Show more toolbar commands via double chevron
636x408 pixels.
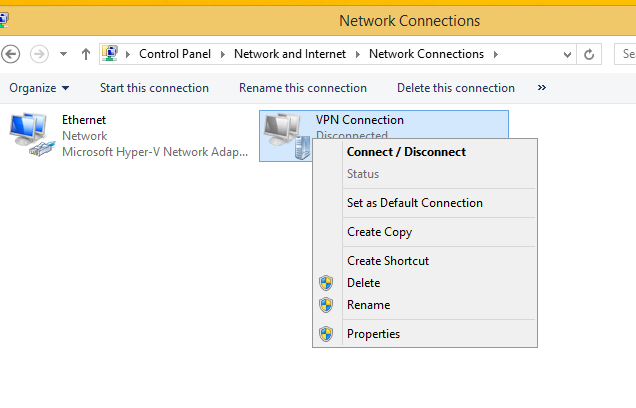pos(541,88)
